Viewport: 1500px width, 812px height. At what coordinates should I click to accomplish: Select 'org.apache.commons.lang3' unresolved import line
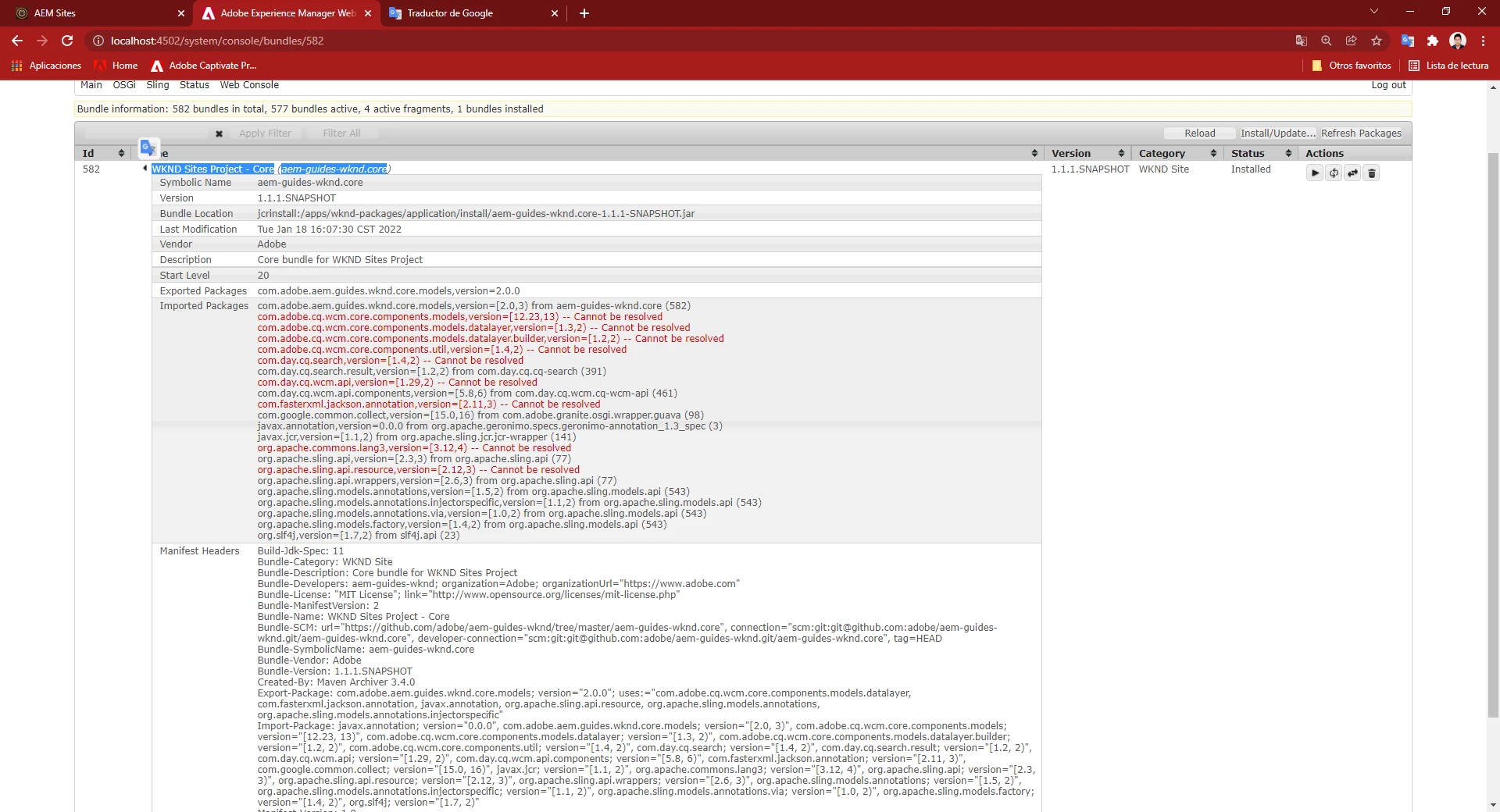(x=414, y=448)
